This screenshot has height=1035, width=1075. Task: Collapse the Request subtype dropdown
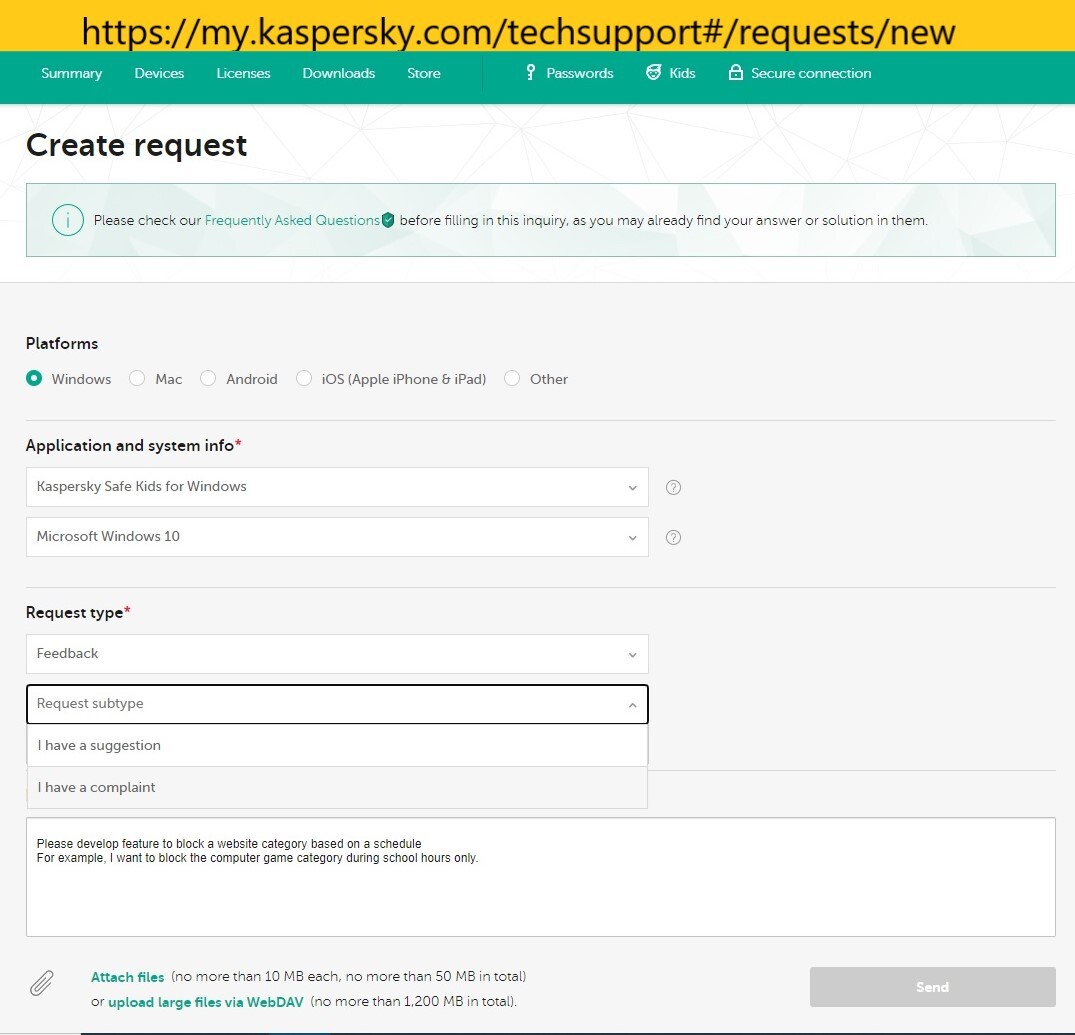pyautogui.click(x=337, y=704)
